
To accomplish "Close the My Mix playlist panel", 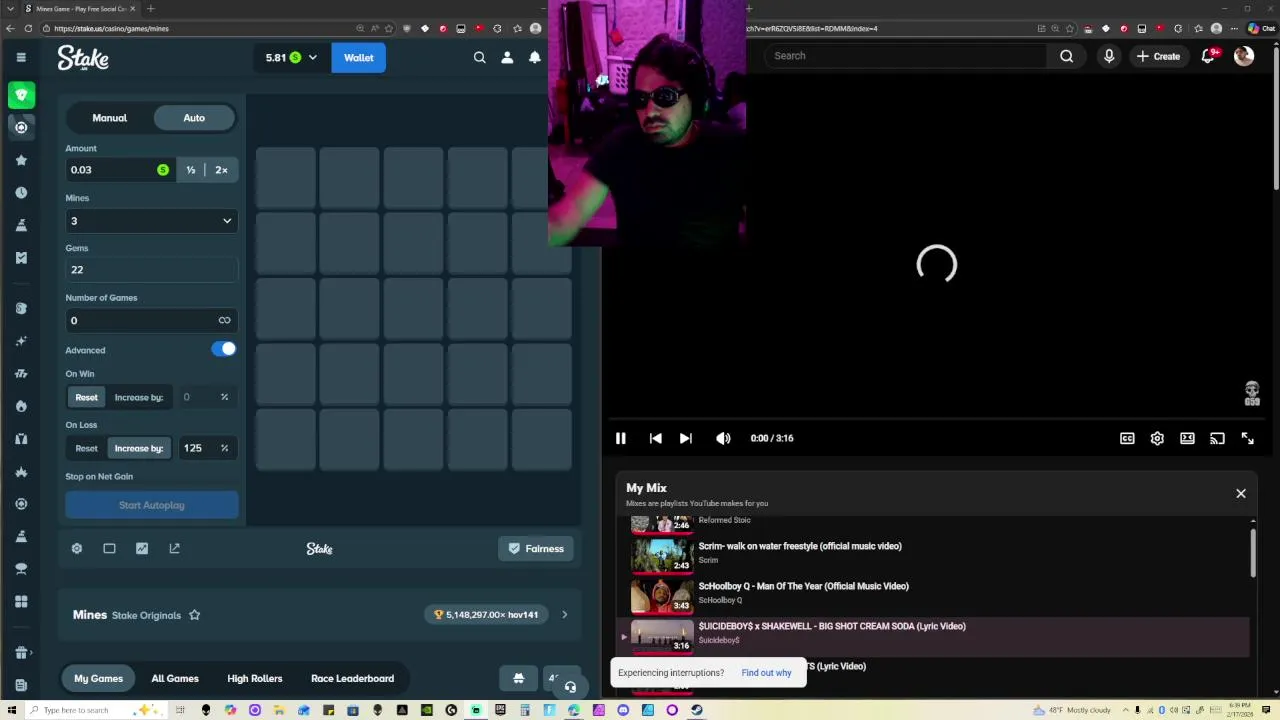I will pos(1241,493).
